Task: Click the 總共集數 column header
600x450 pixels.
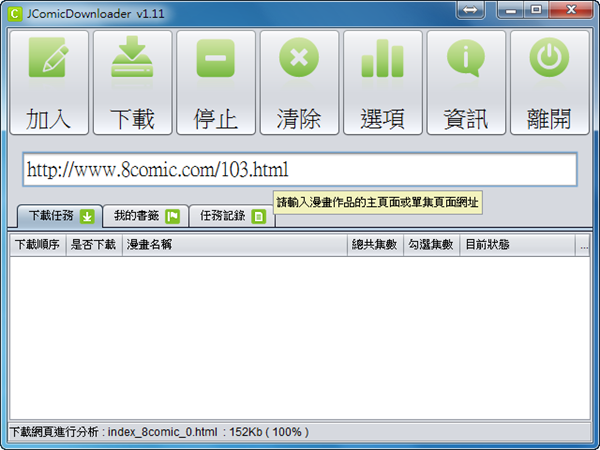Action: click(x=375, y=245)
